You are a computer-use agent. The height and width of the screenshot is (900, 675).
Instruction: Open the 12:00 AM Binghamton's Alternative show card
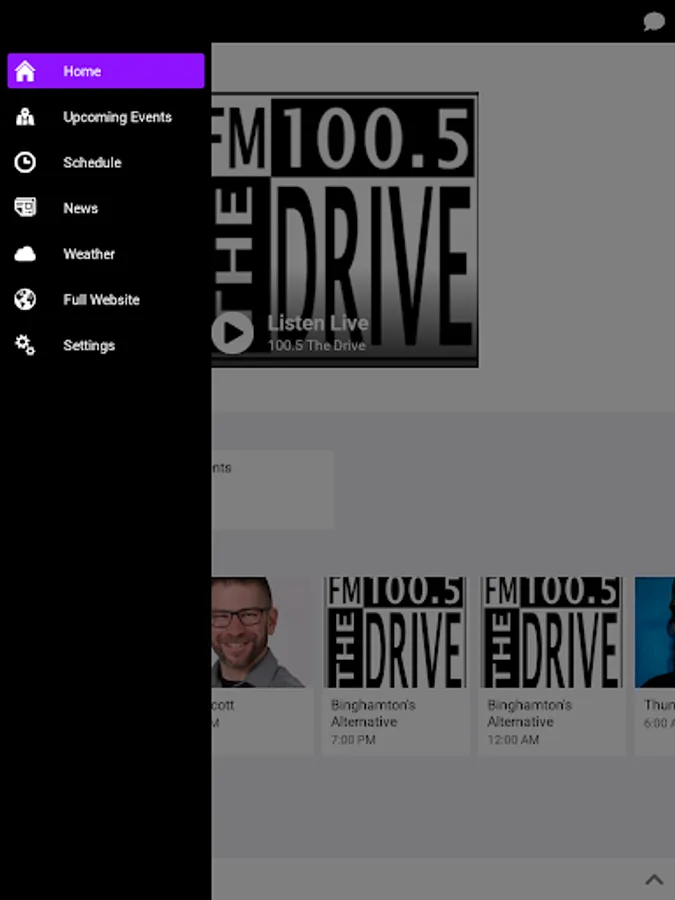pyautogui.click(x=552, y=666)
